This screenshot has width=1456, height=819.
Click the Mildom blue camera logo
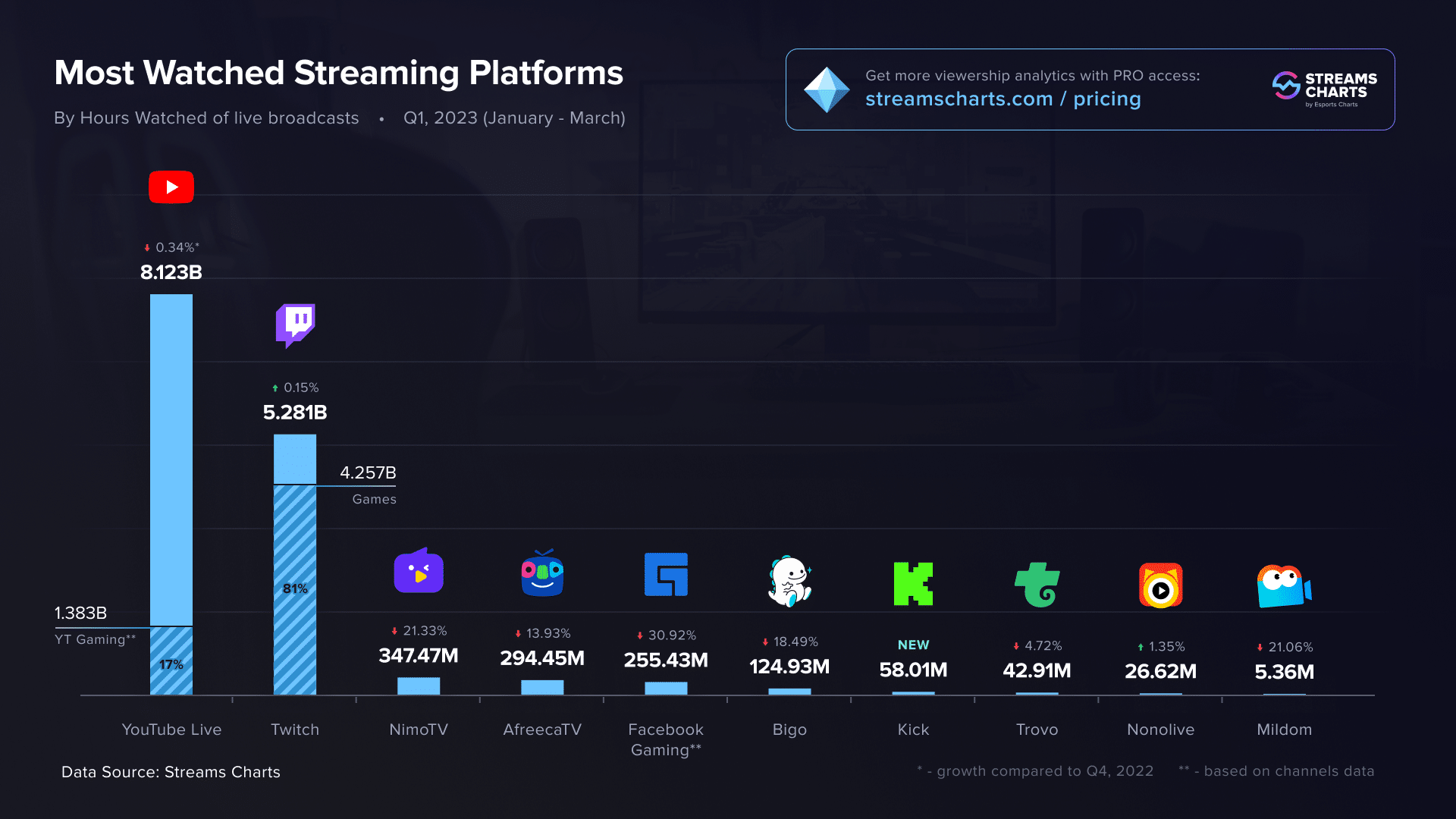pos(1284,586)
